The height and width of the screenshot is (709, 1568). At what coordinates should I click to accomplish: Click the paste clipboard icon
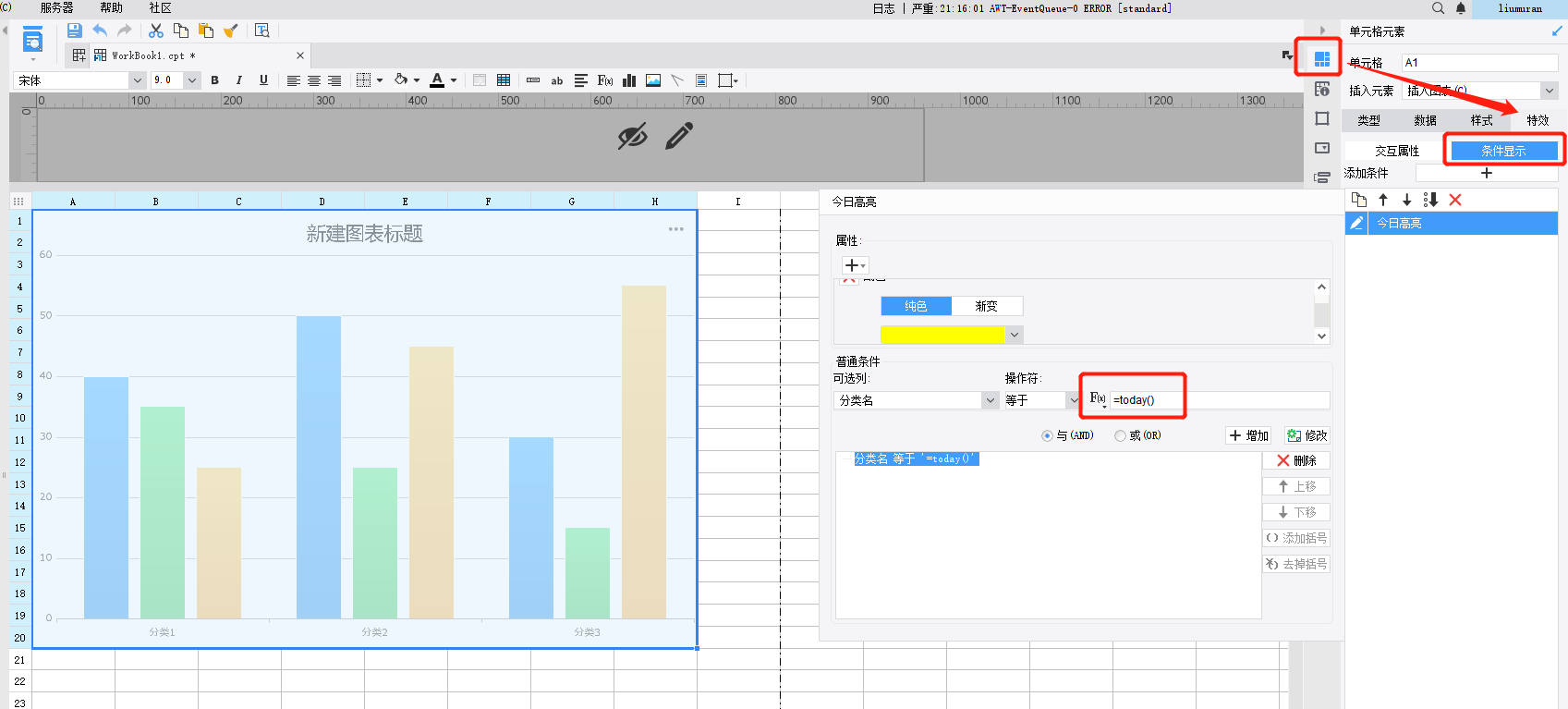click(206, 31)
